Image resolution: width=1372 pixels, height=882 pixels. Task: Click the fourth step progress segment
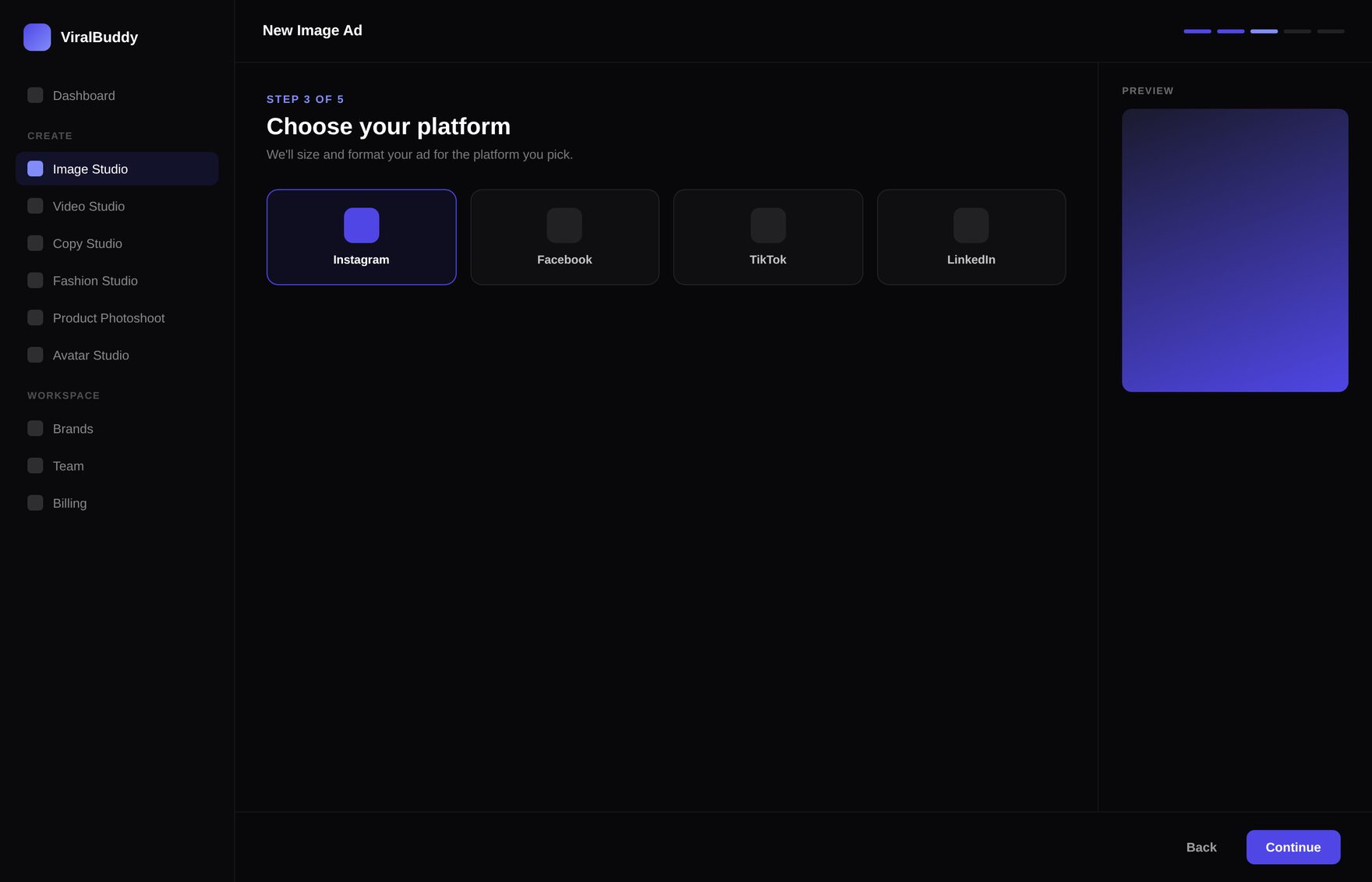click(x=1297, y=31)
